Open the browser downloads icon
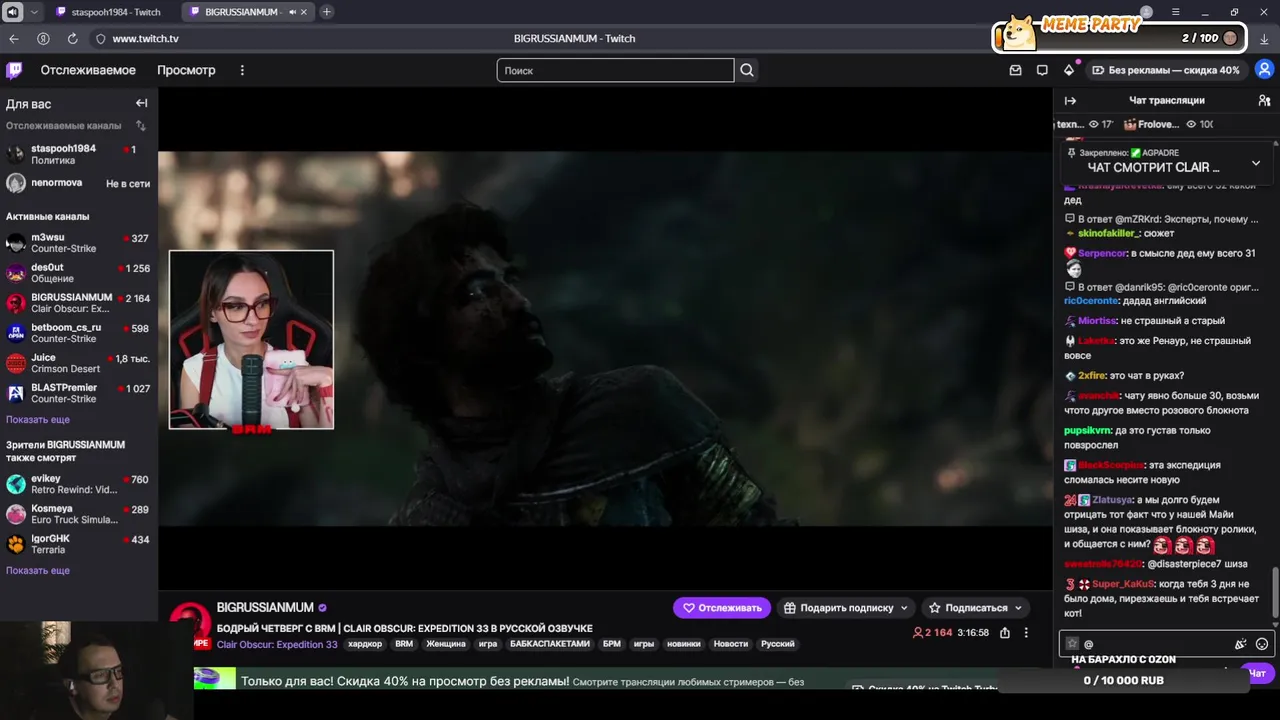This screenshot has height=720, width=1280. (1264, 38)
